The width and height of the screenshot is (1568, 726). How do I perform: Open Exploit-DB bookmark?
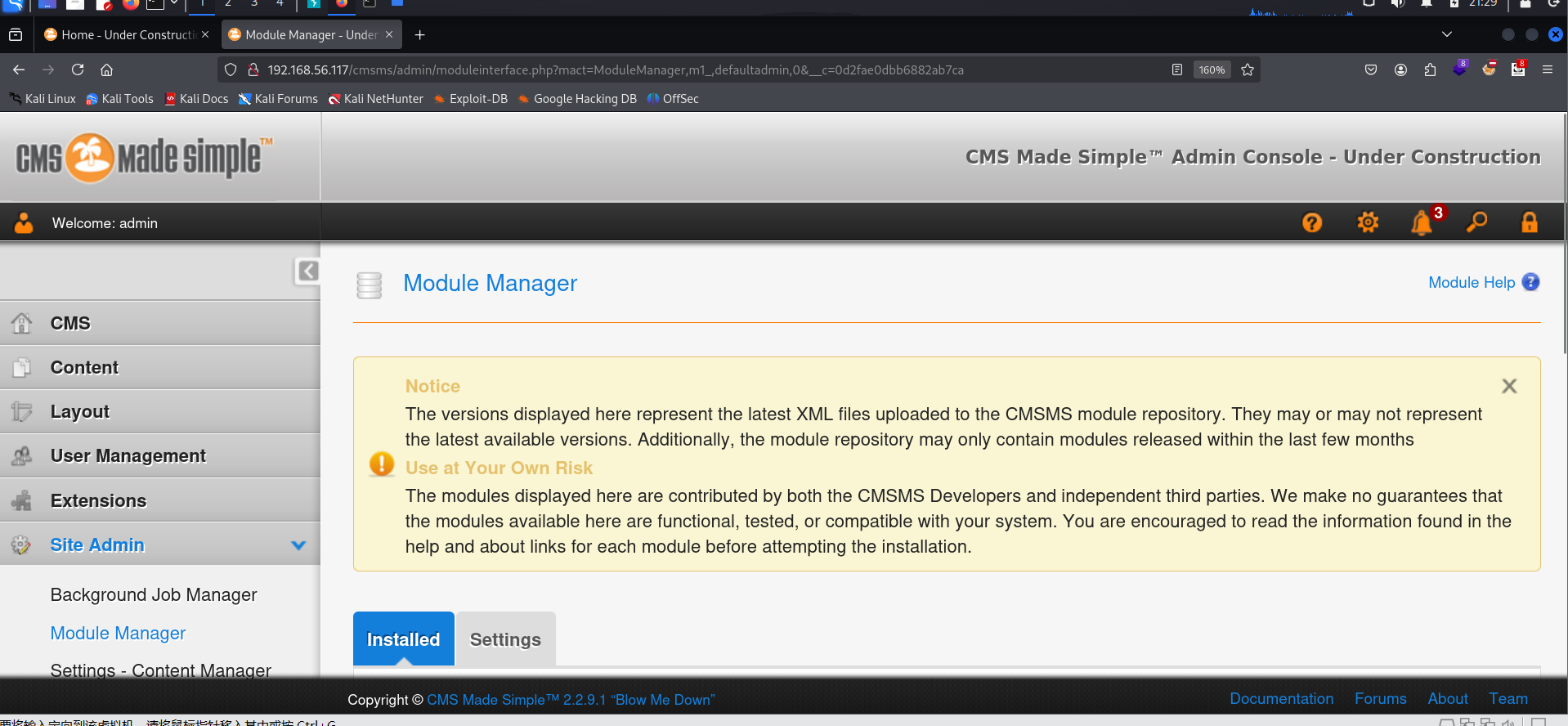point(471,99)
